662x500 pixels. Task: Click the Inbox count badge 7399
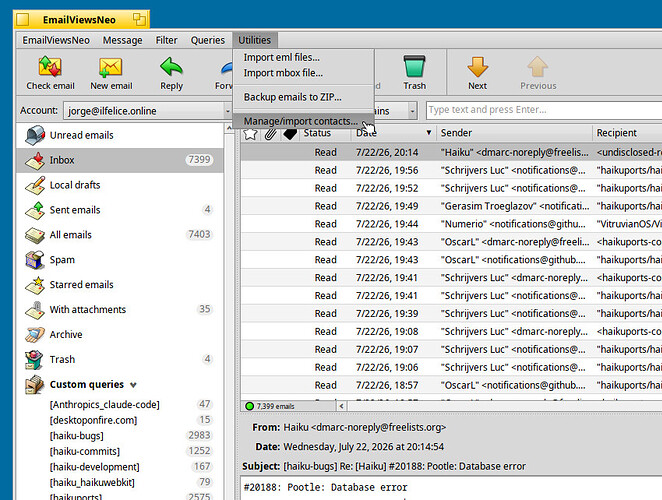pyautogui.click(x=199, y=160)
